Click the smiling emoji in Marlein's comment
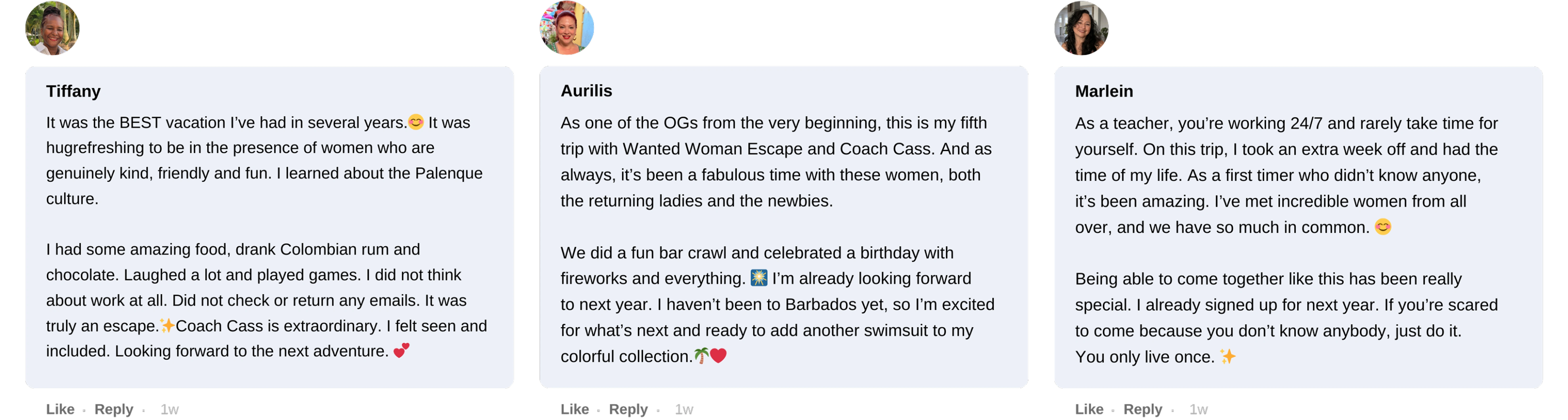The image size is (1568, 420). click(1383, 227)
